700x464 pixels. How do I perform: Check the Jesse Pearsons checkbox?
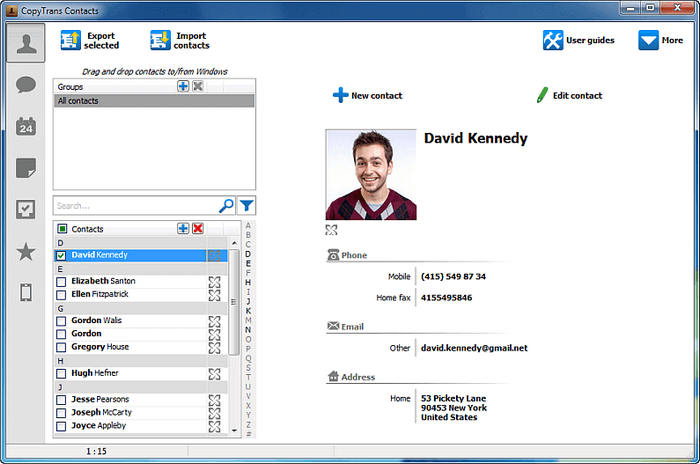[x=61, y=400]
